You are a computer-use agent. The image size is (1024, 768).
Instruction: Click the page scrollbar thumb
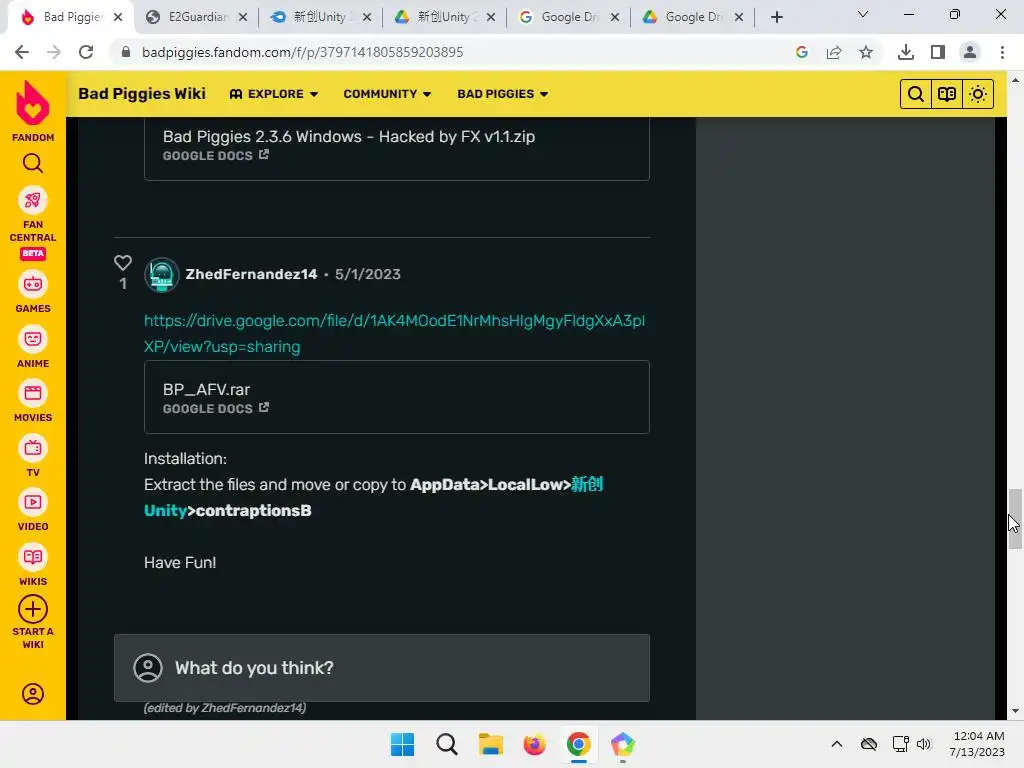[x=1015, y=519]
